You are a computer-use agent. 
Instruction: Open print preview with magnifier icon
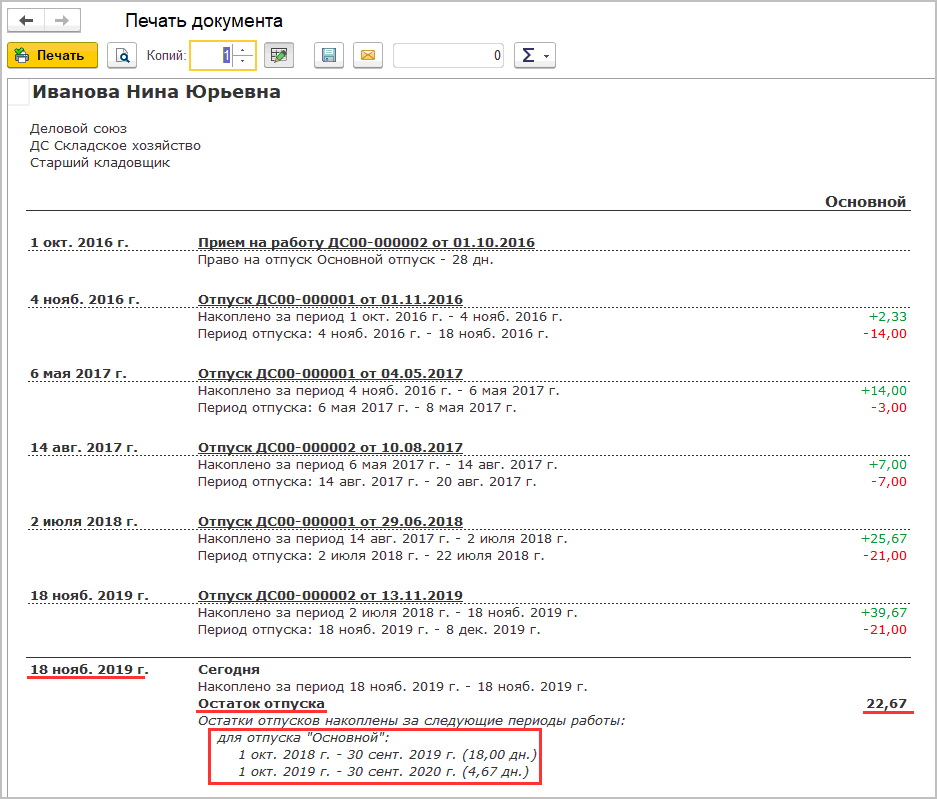pyautogui.click(x=122, y=56)
